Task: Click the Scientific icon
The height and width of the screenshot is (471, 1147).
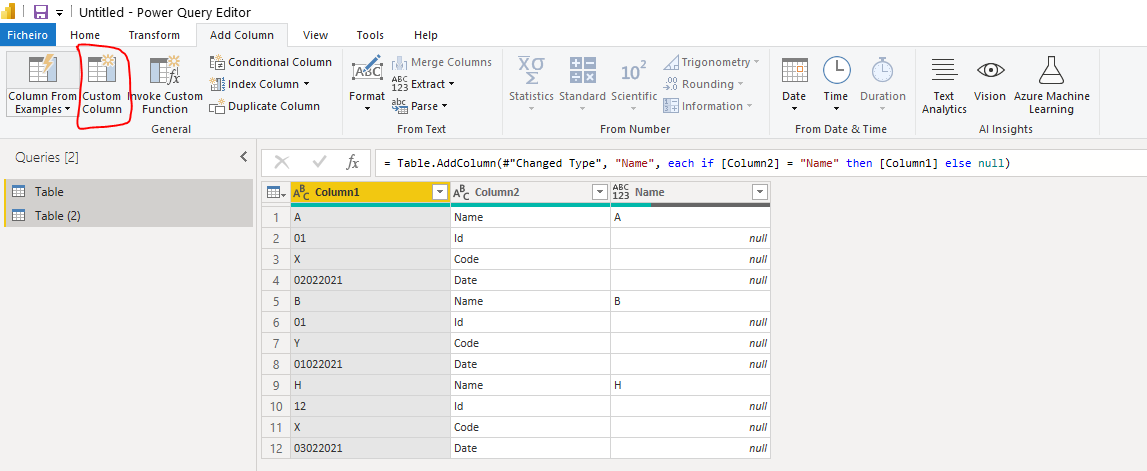Action: click(x=633, y=71)
